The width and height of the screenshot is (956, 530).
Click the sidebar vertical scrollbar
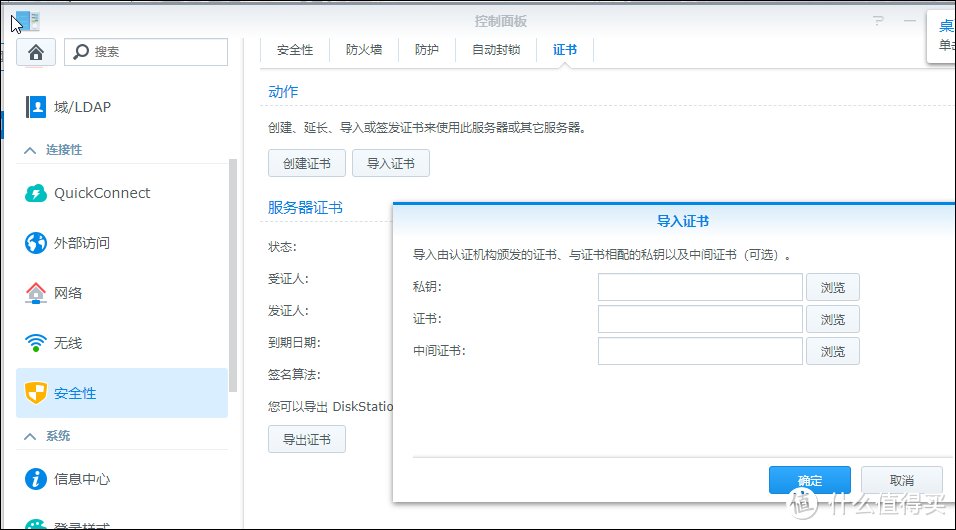click(232, 274)
